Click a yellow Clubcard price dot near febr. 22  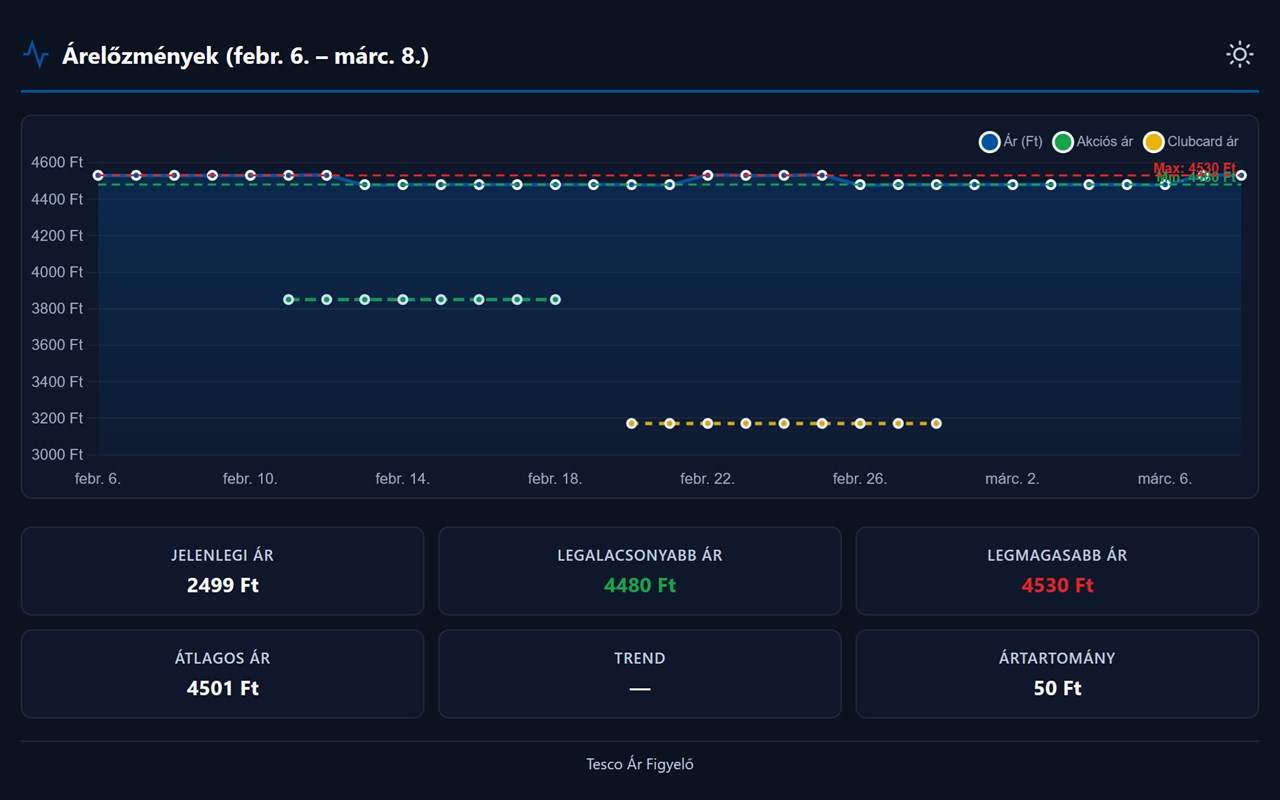(x=708, y=423)
